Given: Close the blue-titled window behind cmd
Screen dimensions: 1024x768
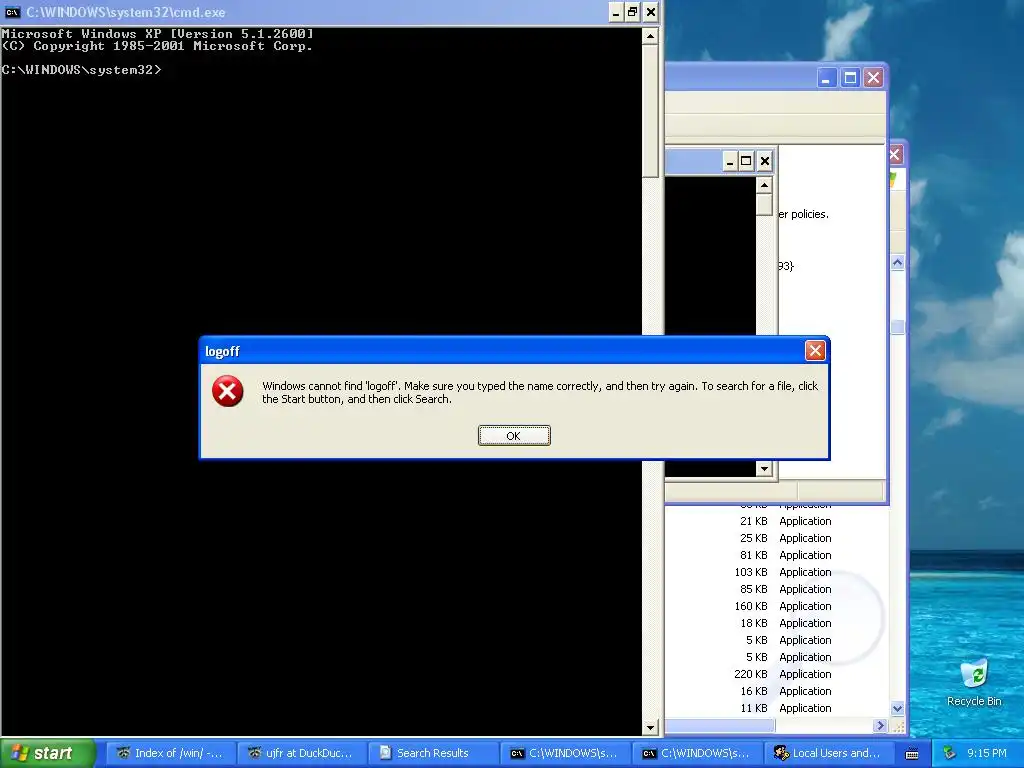Looking at the screenshot, I should [x=873, y=78].
